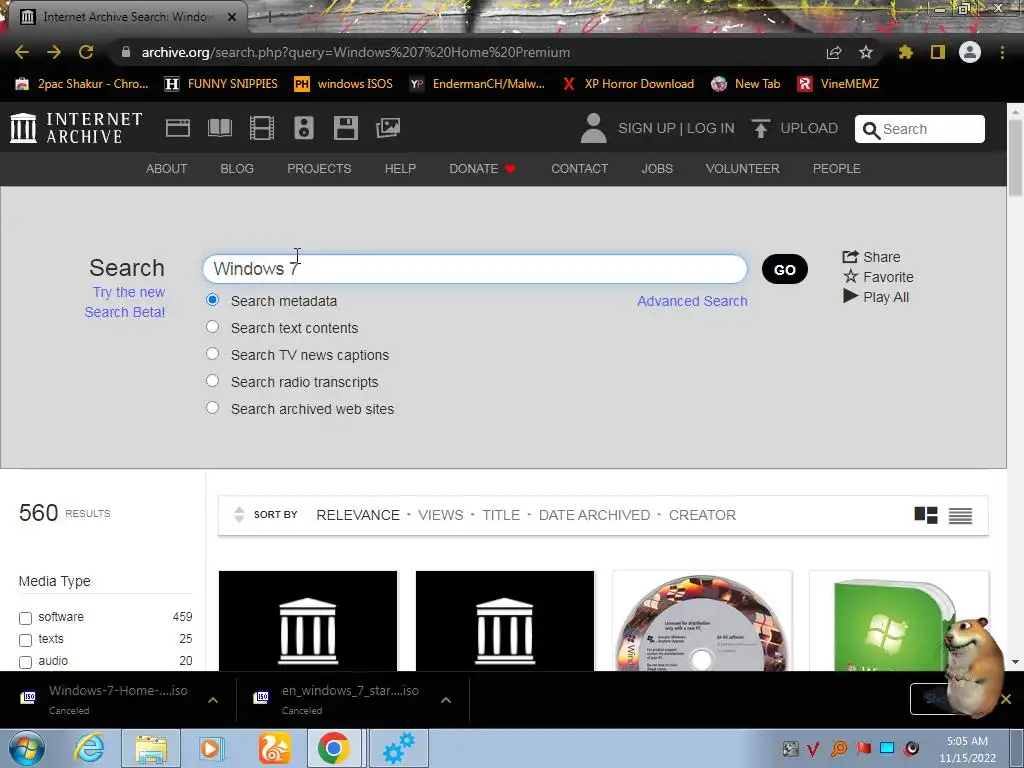Click LOG IN link
Image resolution: width=1024 pixels, height=768 pixels.
tap(711, 128)
